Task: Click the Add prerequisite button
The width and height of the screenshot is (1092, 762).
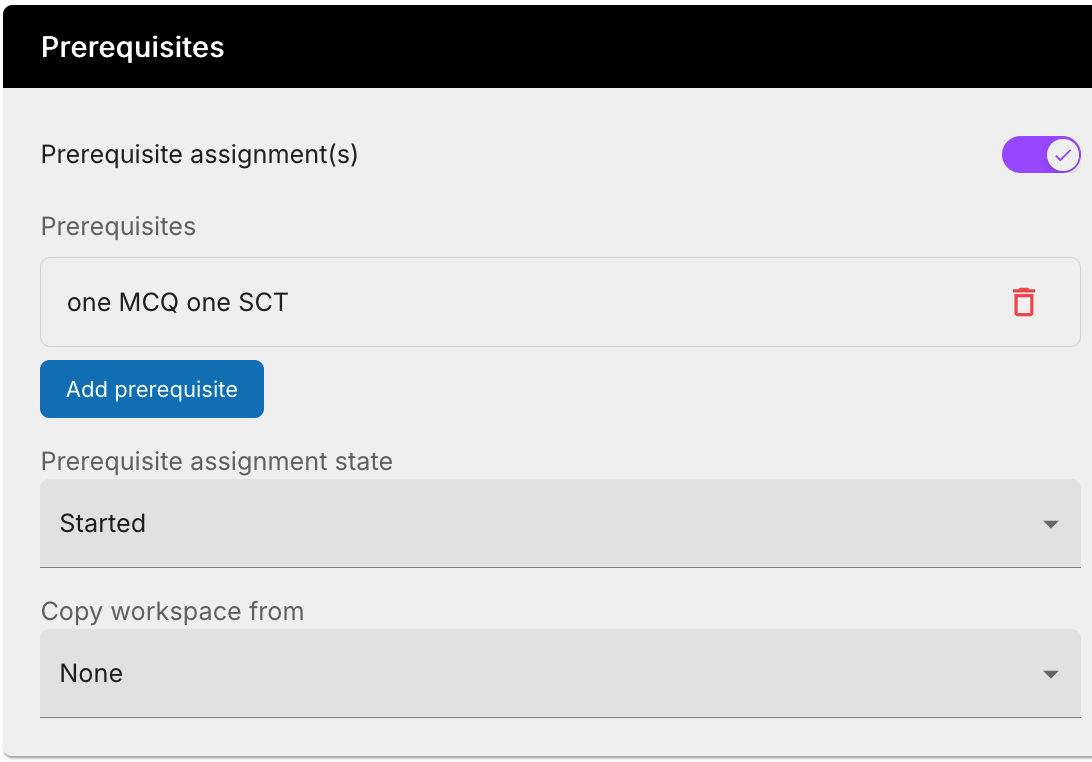Action: (x=152, y=389)
